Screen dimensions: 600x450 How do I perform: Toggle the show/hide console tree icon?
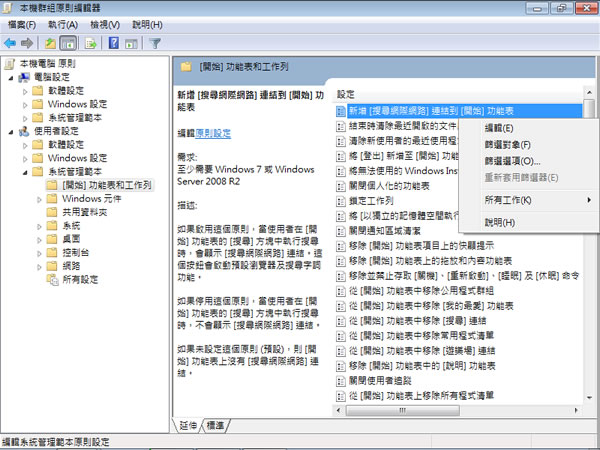68,43
